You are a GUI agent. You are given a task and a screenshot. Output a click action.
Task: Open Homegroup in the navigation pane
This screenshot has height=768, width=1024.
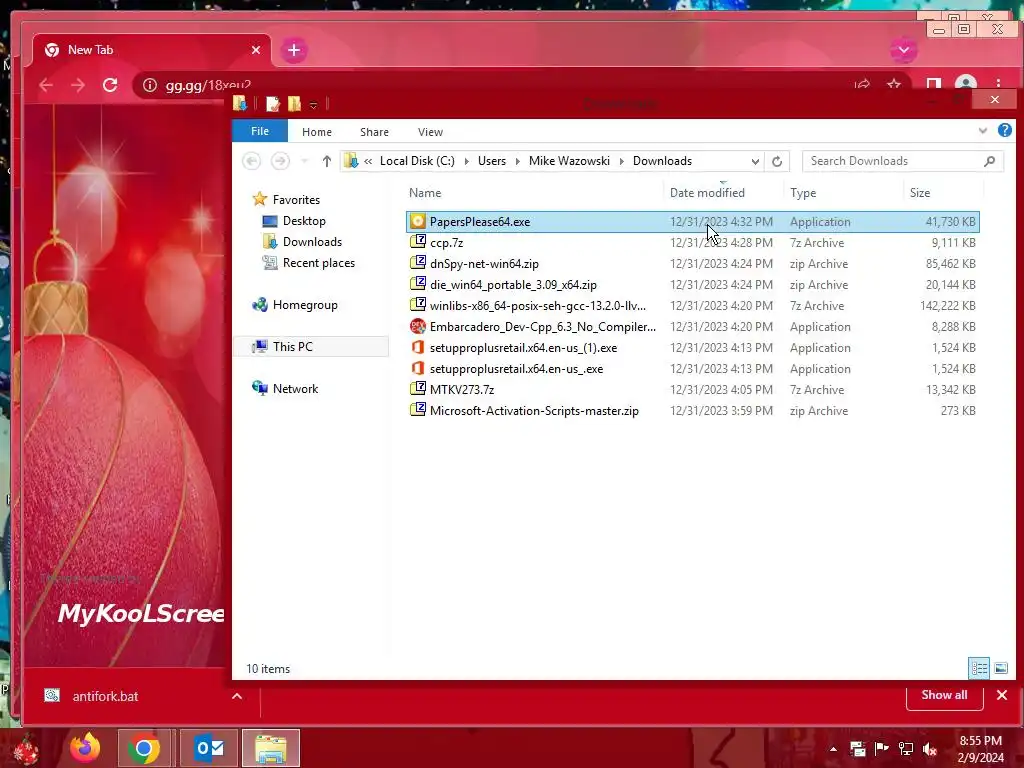(304, 304)
